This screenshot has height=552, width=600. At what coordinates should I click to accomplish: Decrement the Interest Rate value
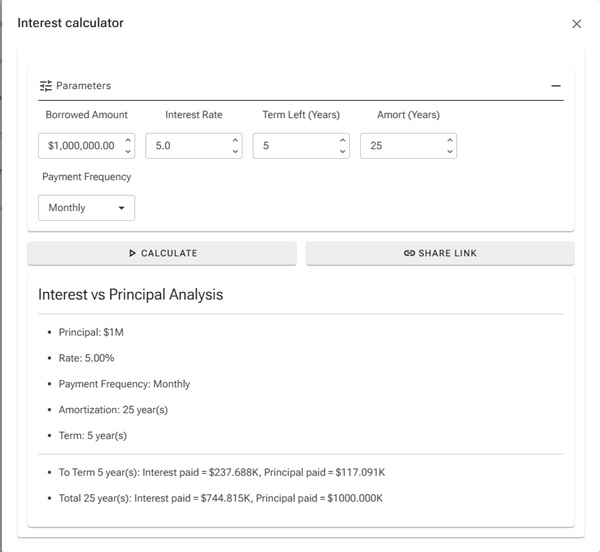235,152
